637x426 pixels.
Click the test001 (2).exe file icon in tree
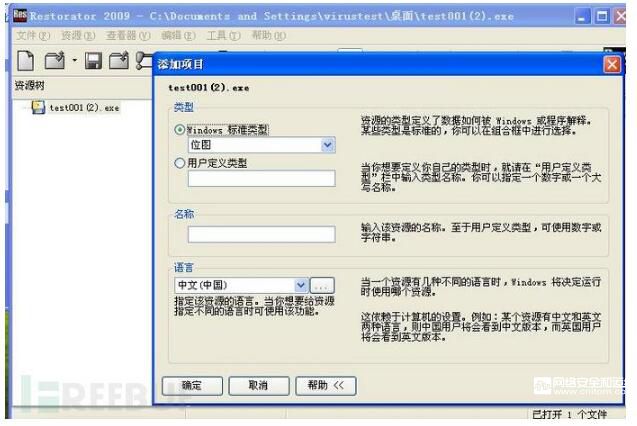38,107
